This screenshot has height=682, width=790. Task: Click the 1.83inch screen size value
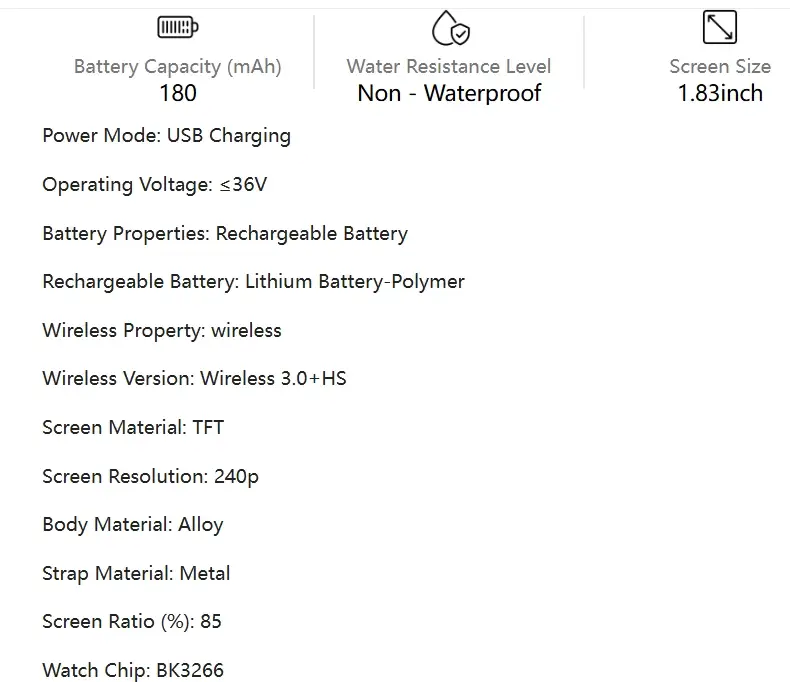[720, 93]
